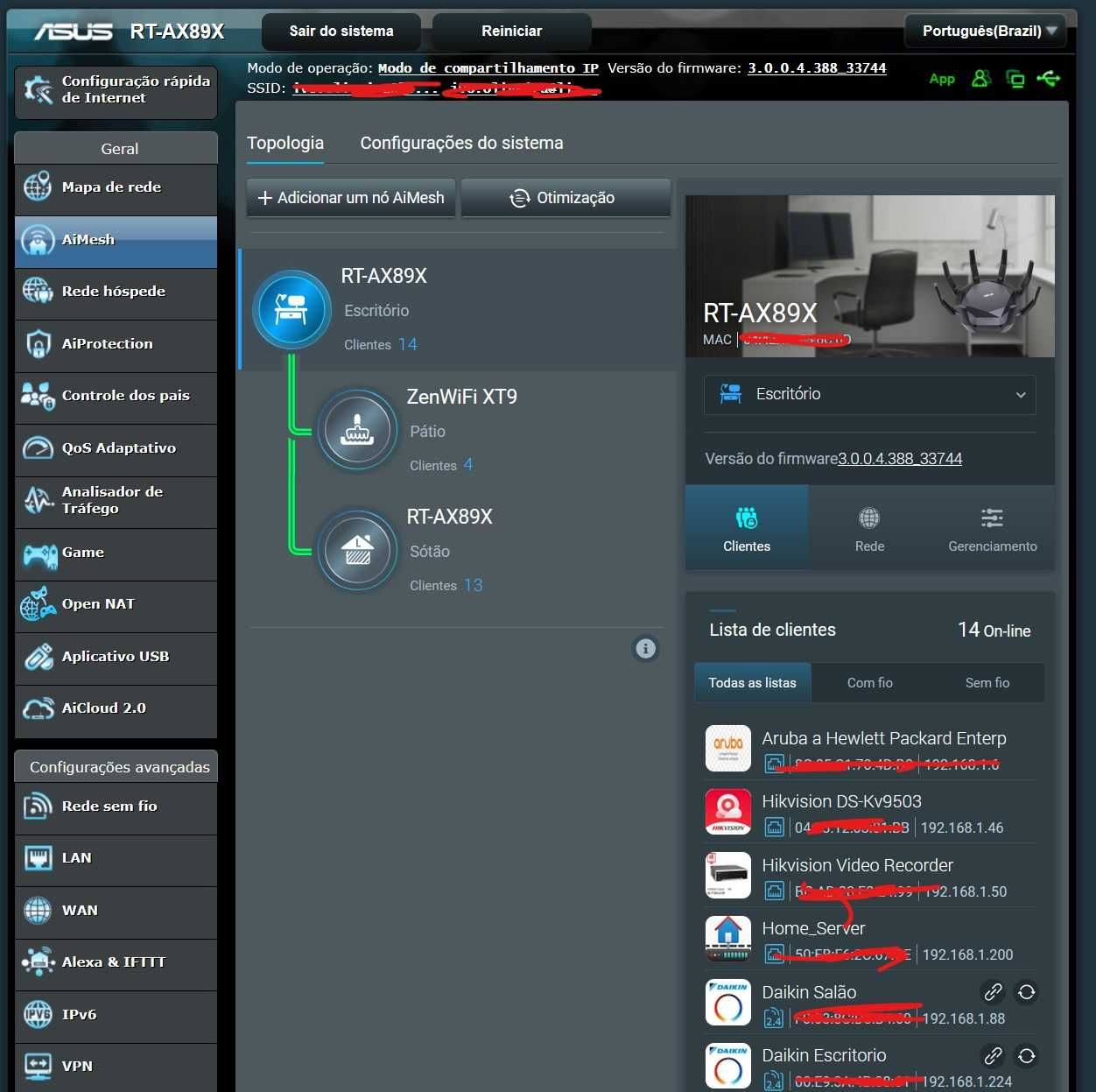Open AiProtection page
Image resolution: width=1096 pixels, height=1092 pixels.
(x=116, y=344)
